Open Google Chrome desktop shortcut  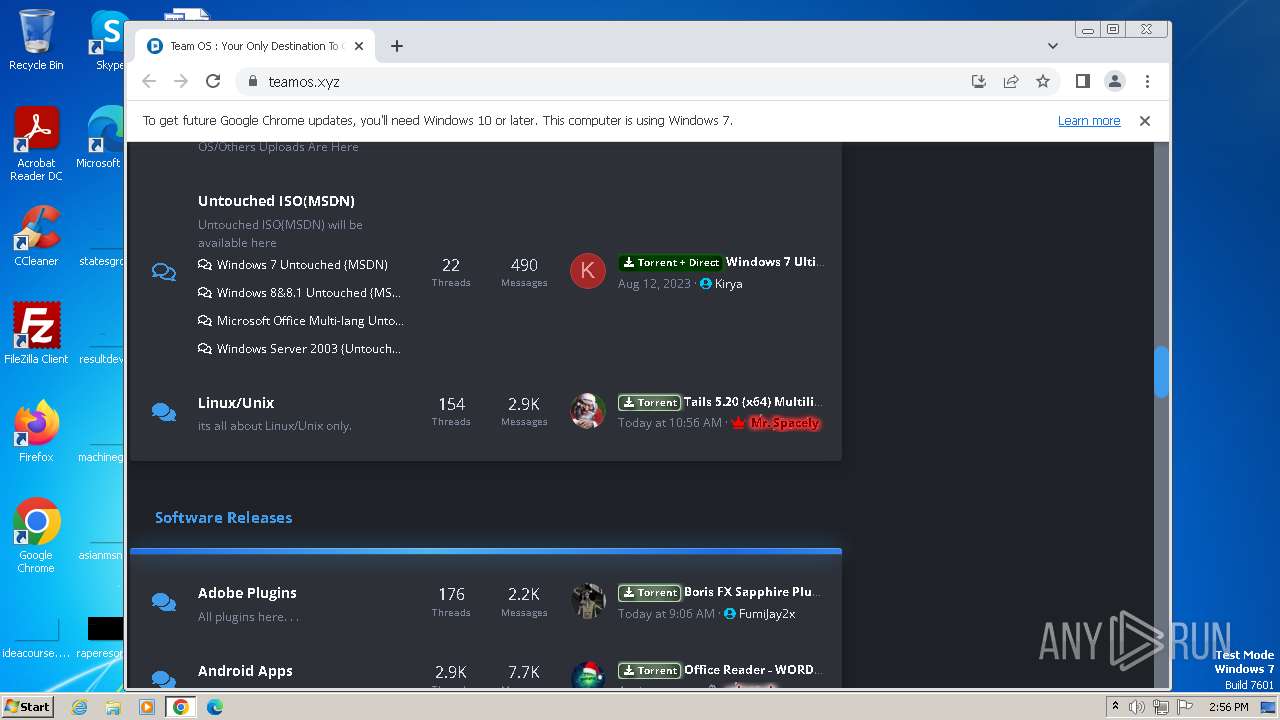(x=36, y=535)
